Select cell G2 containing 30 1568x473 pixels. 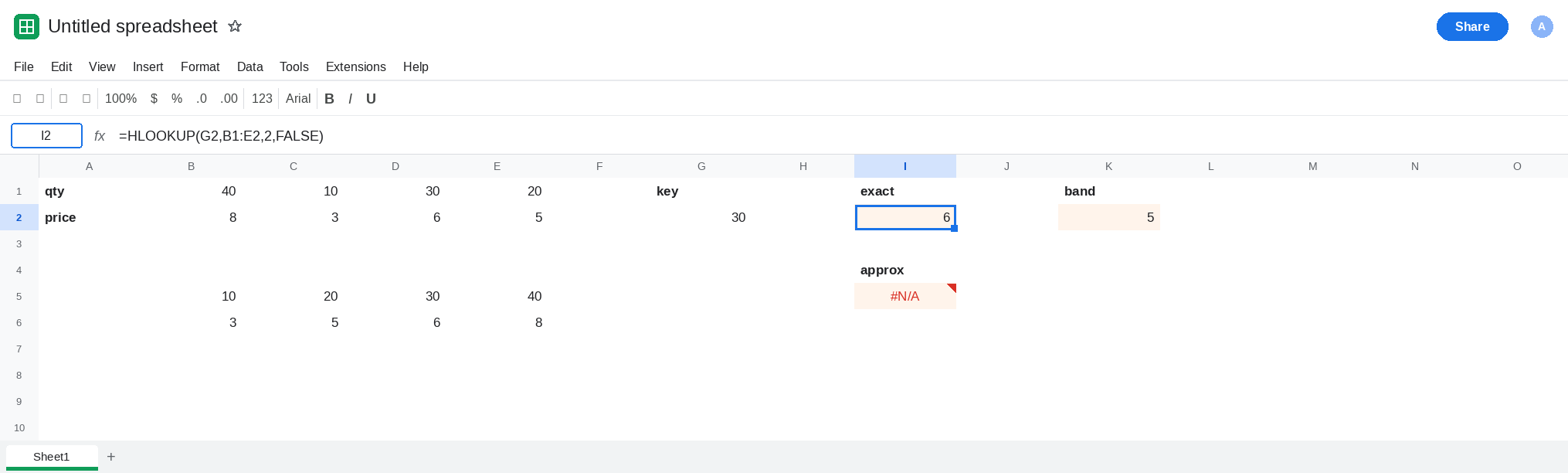point(701,217)
